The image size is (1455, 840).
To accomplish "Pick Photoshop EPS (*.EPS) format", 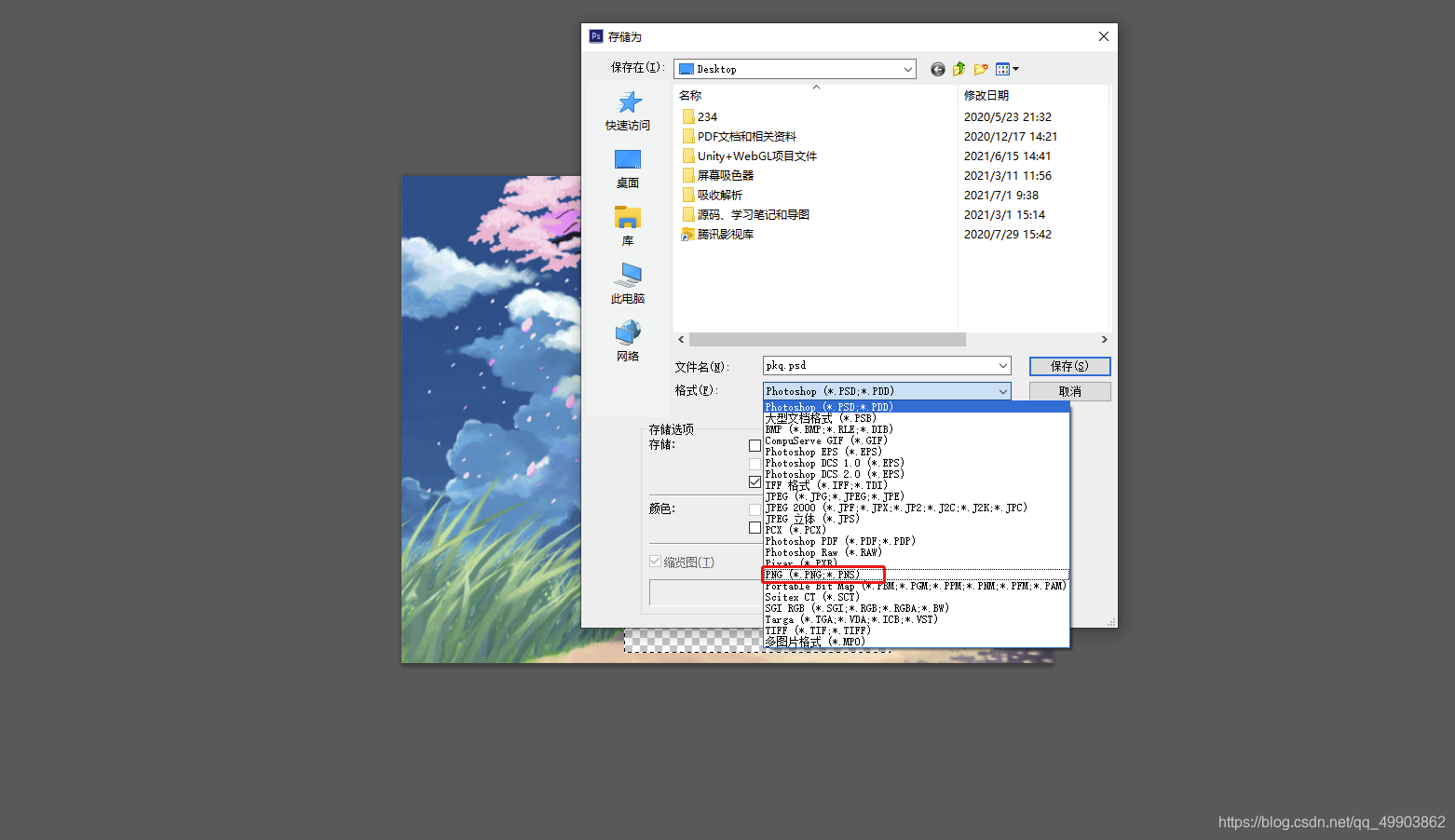I will (917, 452).
